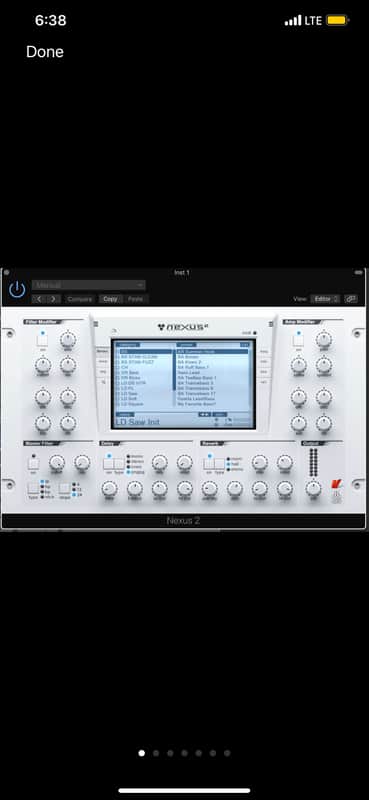This screenshot has height=800, width=369.
Task: Open the hamburger menu left of the logo
Action: point(95,324)
